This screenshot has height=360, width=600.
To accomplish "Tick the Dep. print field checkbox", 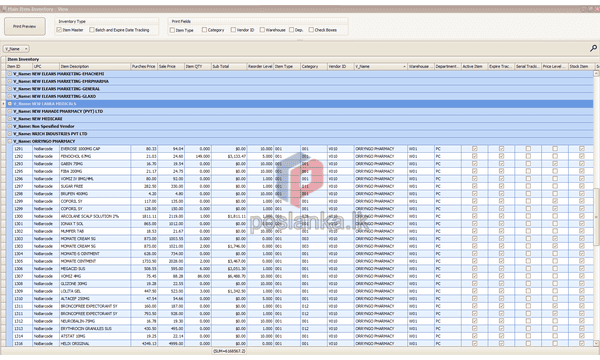I will 292,30.
